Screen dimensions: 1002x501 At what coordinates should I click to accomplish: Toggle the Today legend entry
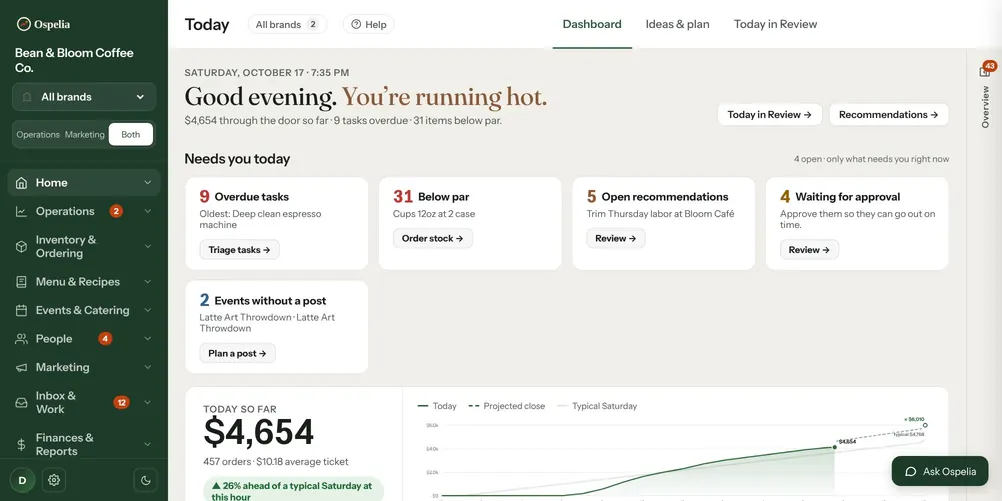[437, 406]
